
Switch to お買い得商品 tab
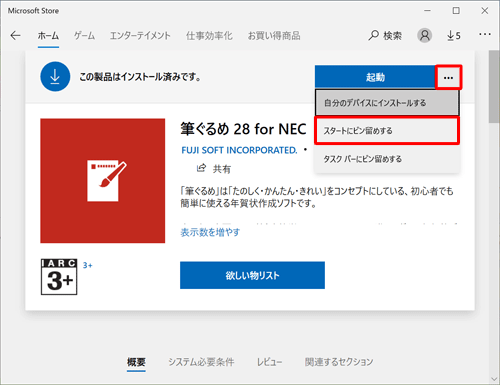click(274, 36)
